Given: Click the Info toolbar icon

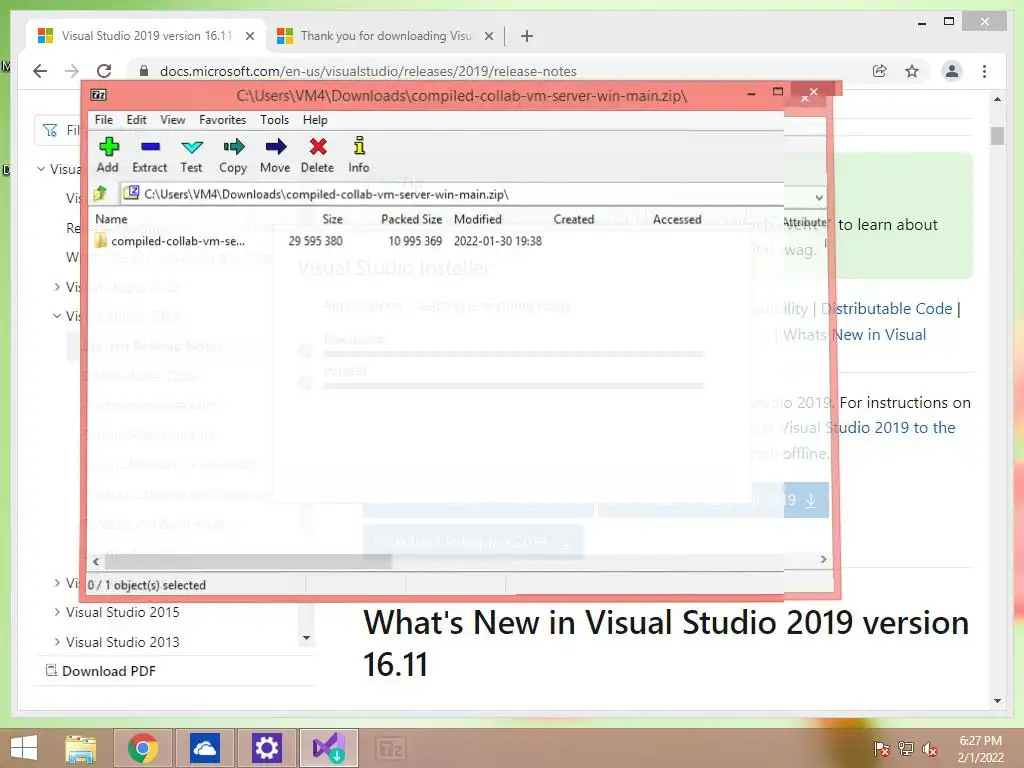Looking at the screenshot, I should coord(359,155).
